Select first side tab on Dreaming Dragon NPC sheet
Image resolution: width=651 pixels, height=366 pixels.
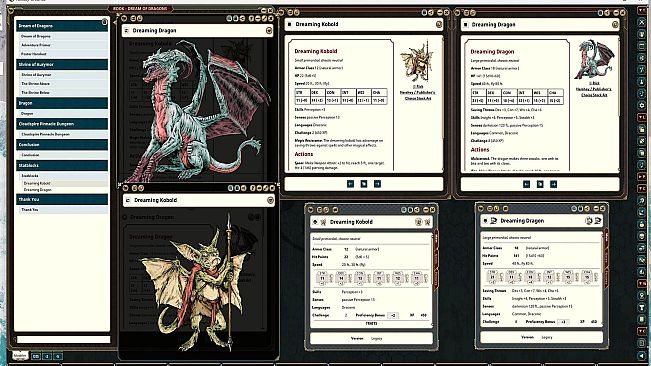607,237
